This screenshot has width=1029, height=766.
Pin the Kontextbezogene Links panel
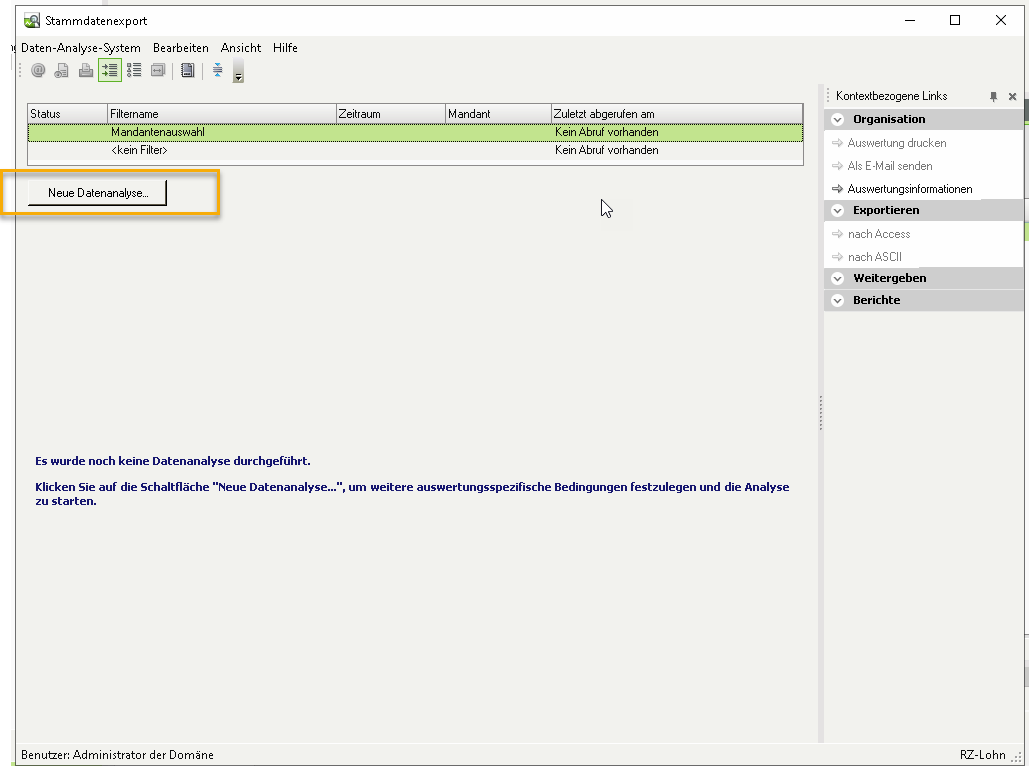click(x=993, y=97)
